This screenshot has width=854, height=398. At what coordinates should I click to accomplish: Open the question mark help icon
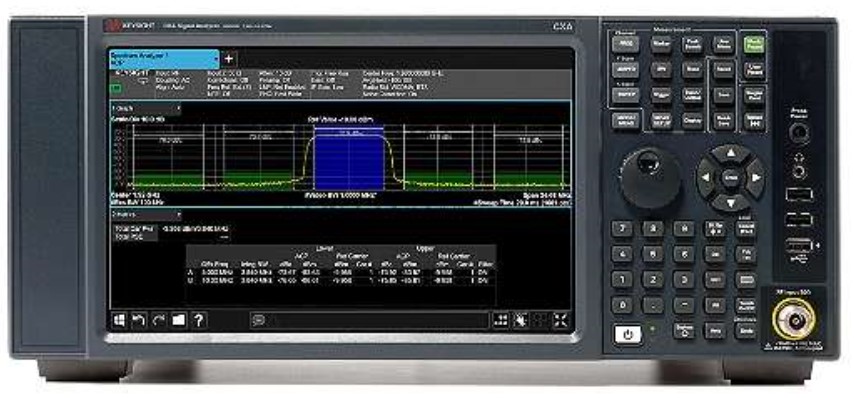click(199, 321)
